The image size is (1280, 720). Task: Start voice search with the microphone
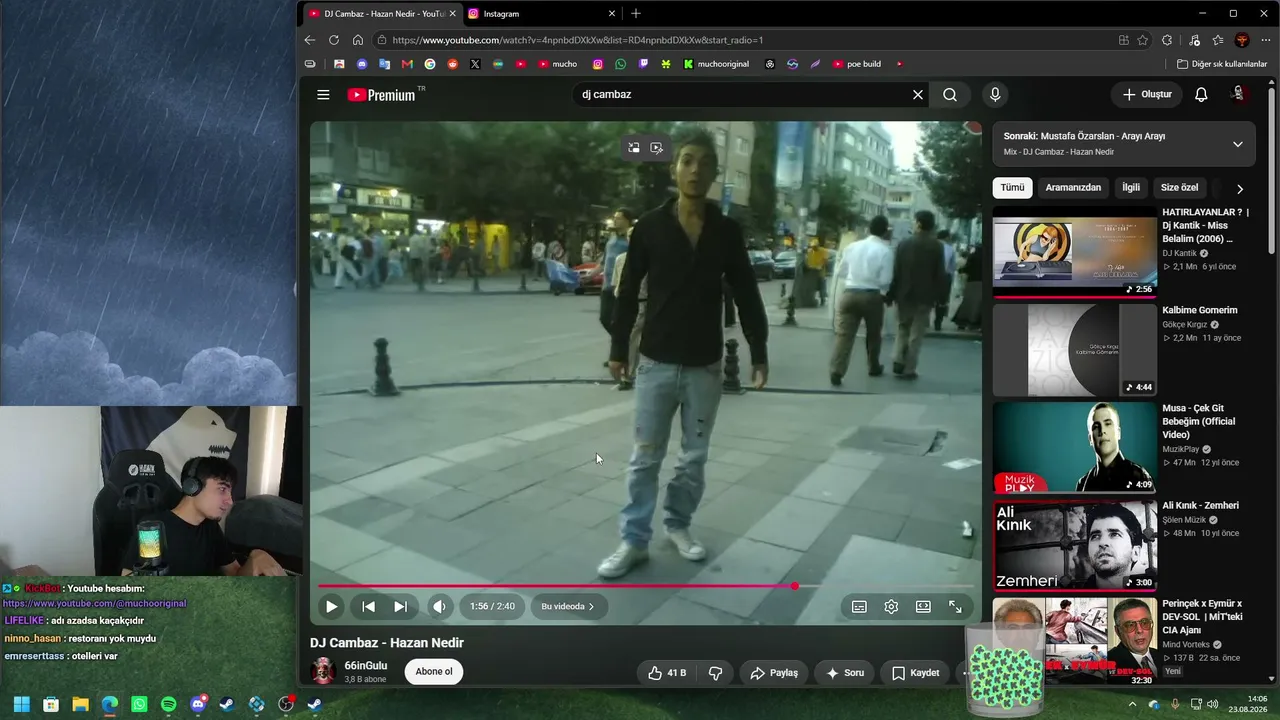[994, 95]
